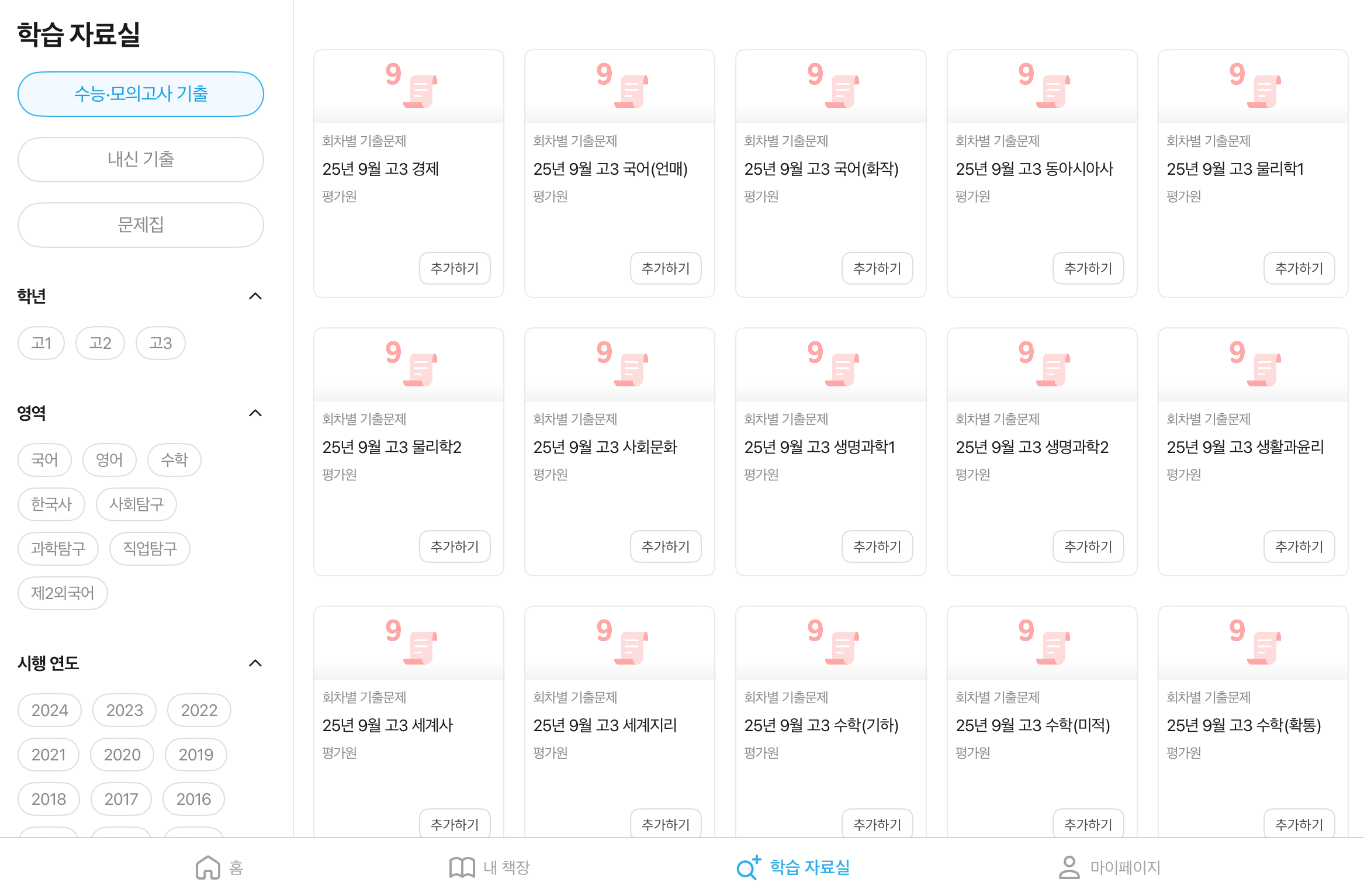Viewport: 1364px width, 896px height.
Task: Enable the 2023 year filter chip
Action: [124, 710]
